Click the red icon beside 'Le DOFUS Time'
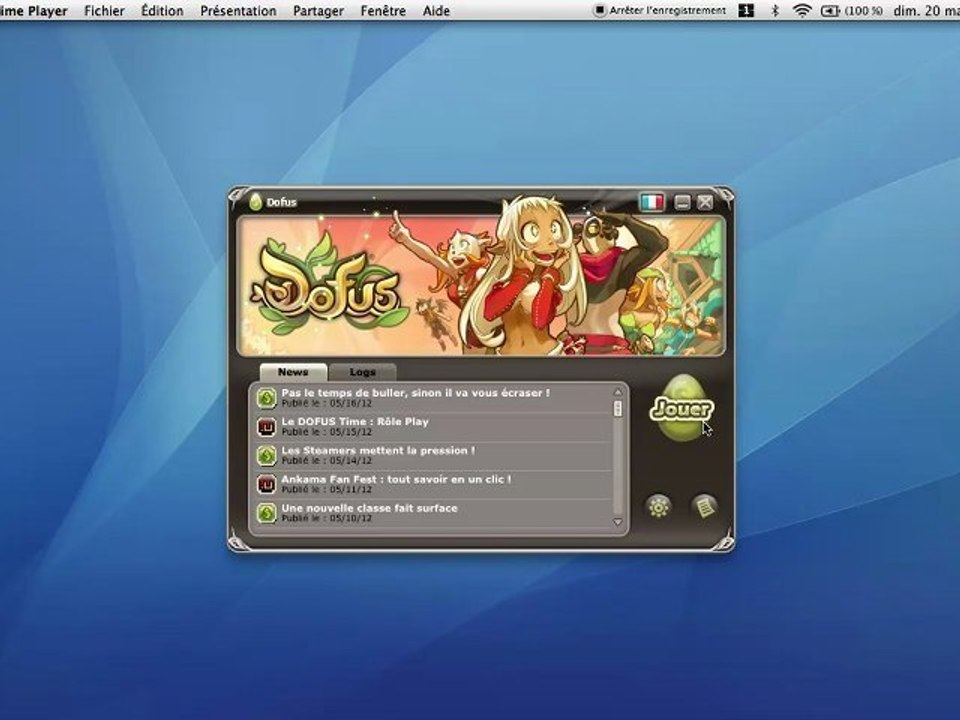960x720 pixels. (x=266, y=427)
